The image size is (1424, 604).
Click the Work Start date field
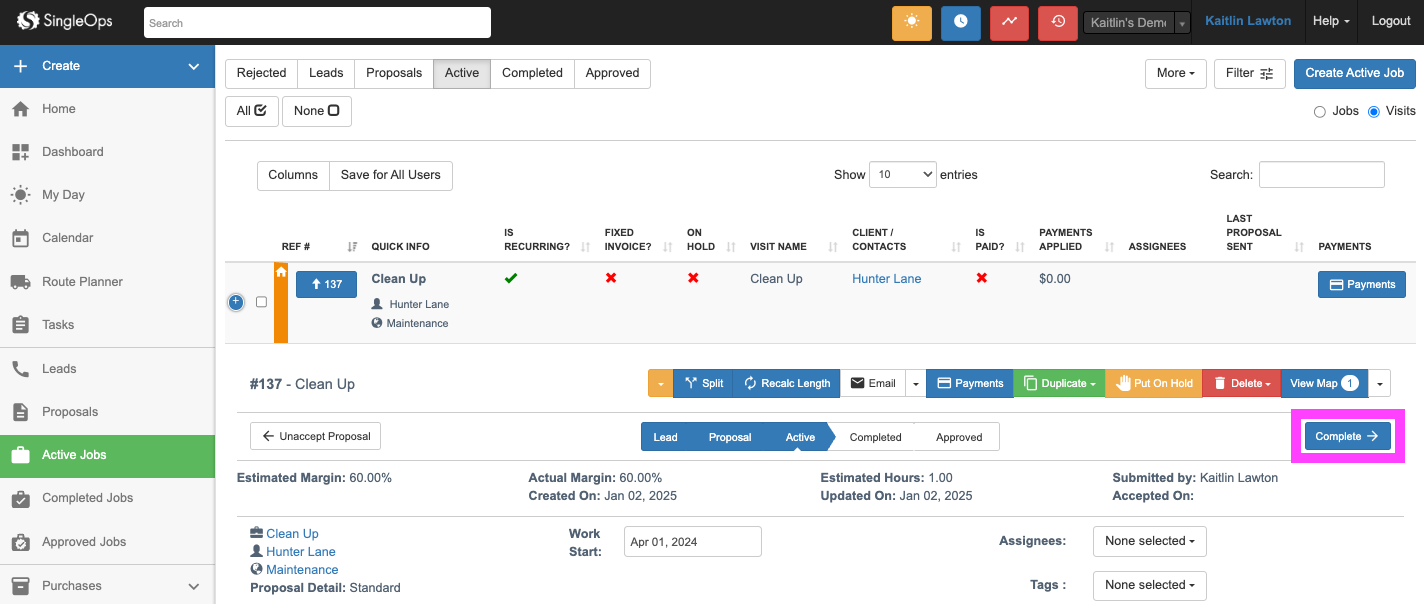click(692, 542)
